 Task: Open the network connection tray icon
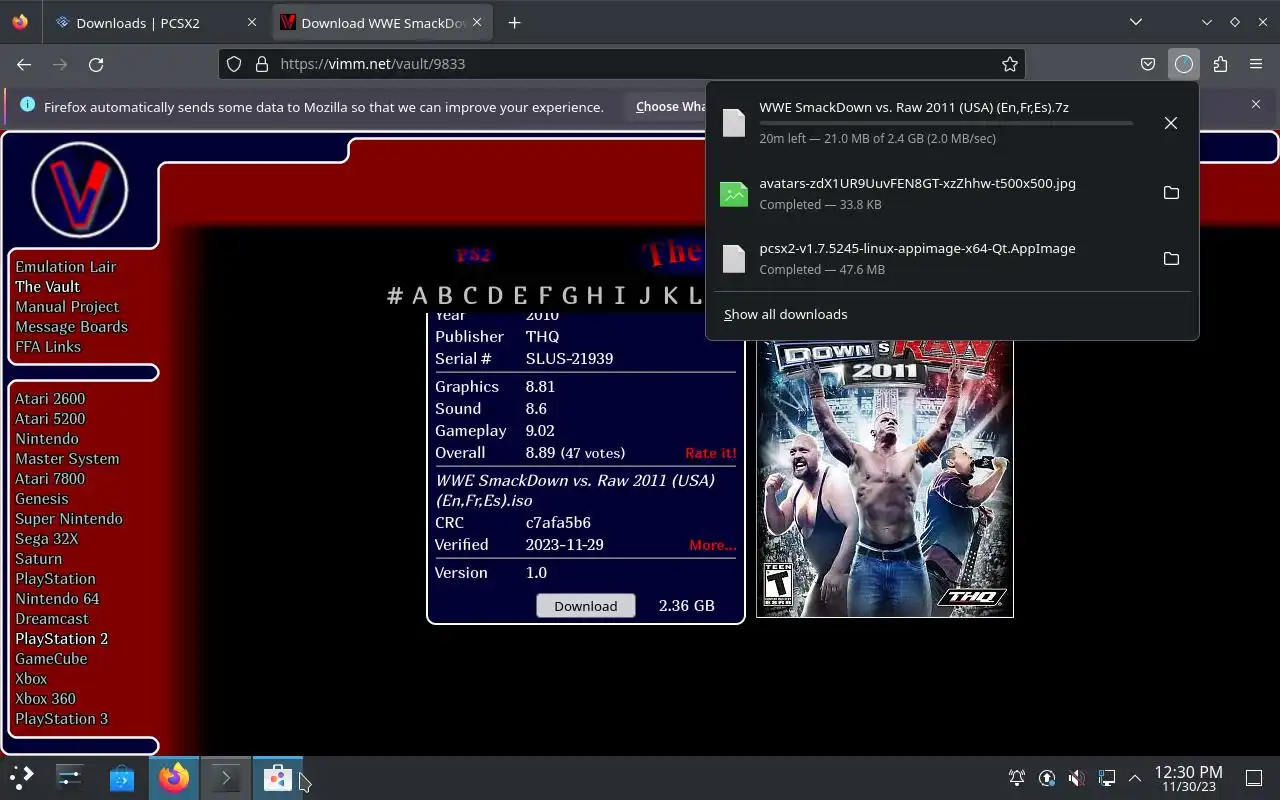1106,778
